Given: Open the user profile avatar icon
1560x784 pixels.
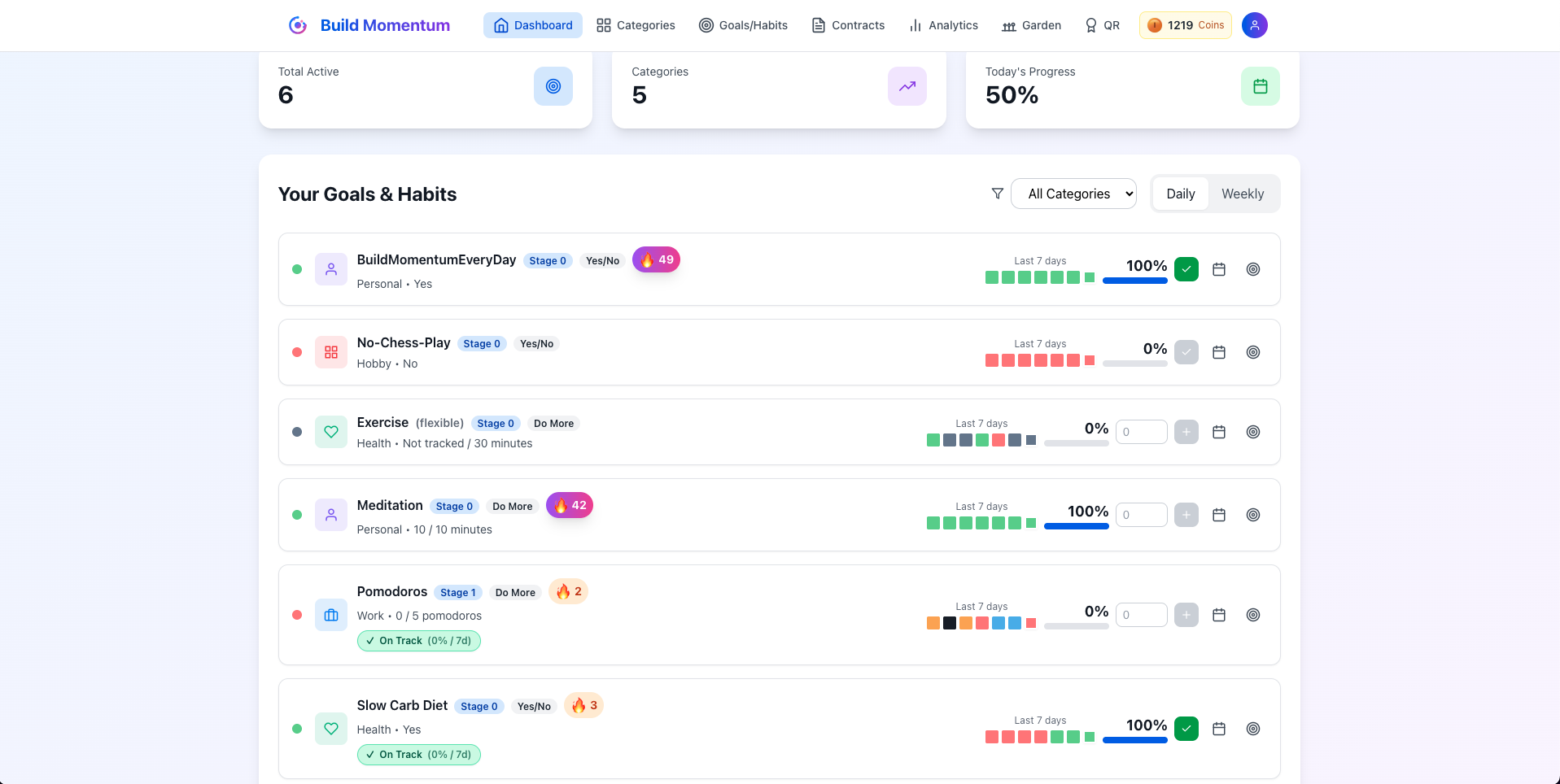Looking at the screenshot, I should pyautogui.click(x=1254, y=25).
